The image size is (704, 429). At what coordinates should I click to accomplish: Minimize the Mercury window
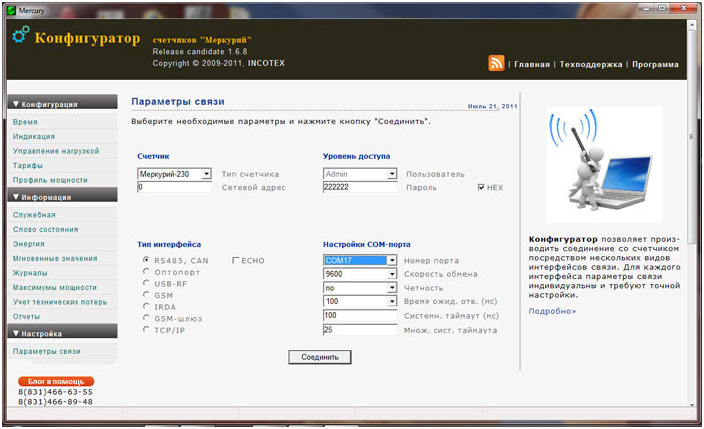pyautogui.click(x=647, y=8)
